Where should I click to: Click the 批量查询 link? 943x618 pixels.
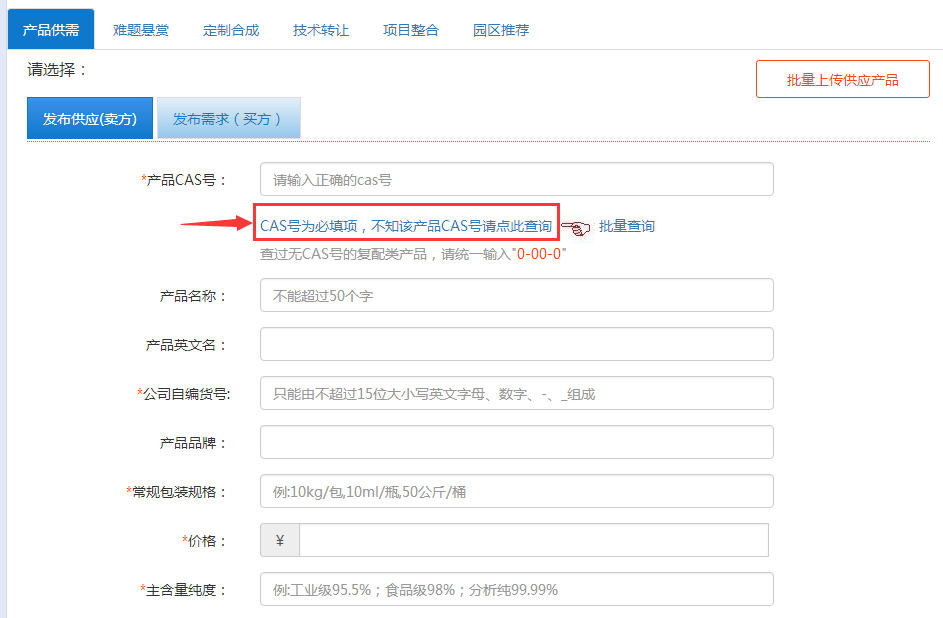pos(627,227)
